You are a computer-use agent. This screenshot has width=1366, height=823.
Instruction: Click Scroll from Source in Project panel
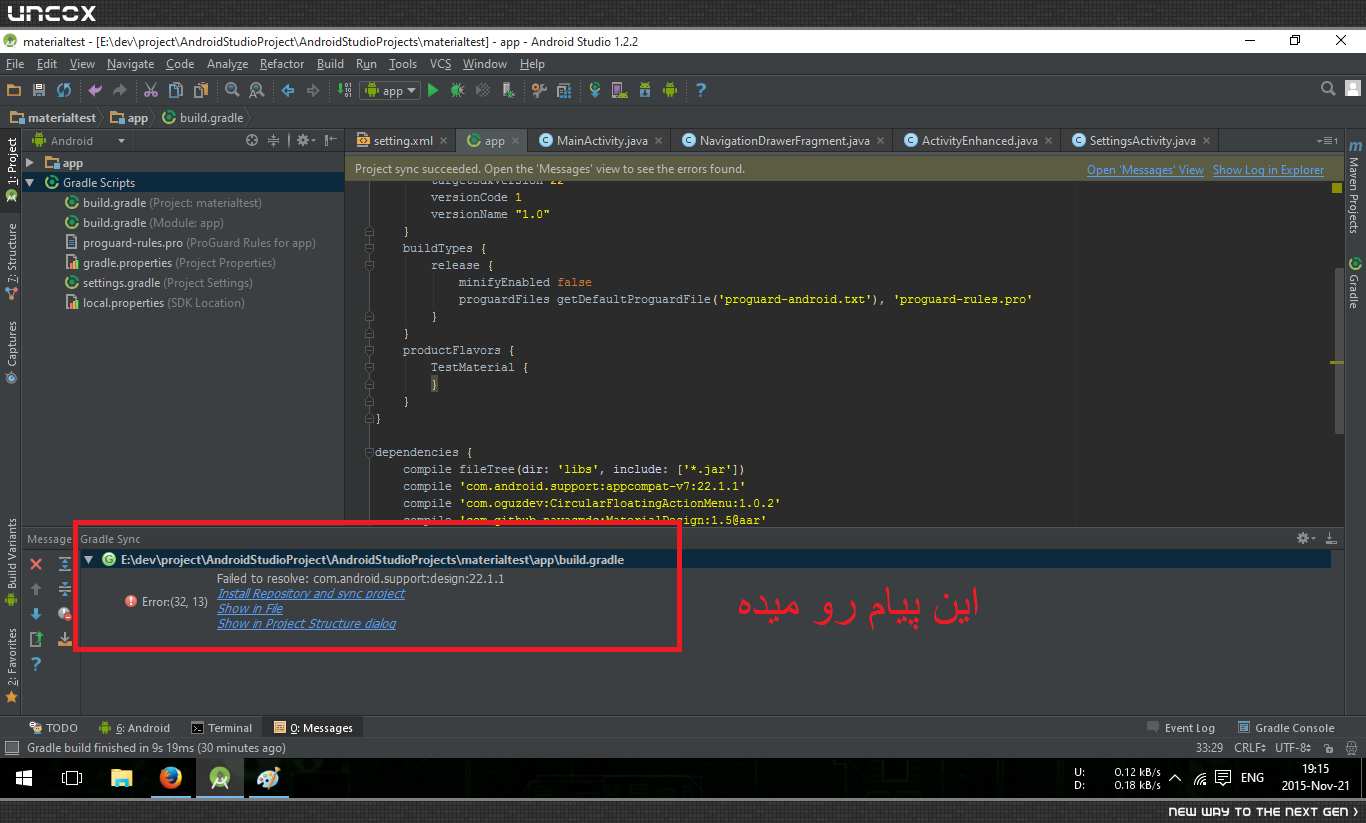tap(252, 141)
